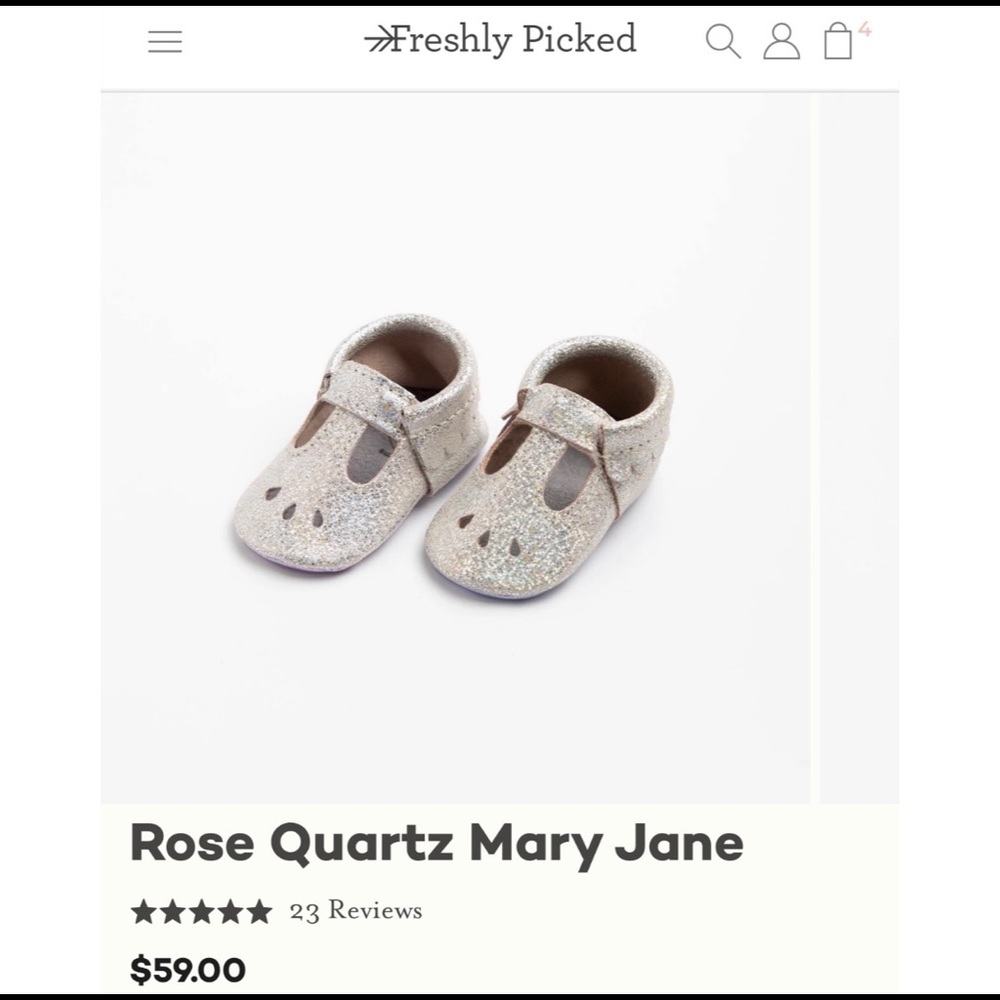The image size is (1000, 1000).
Task: Open the search icon
Action: tap(724, 41)
